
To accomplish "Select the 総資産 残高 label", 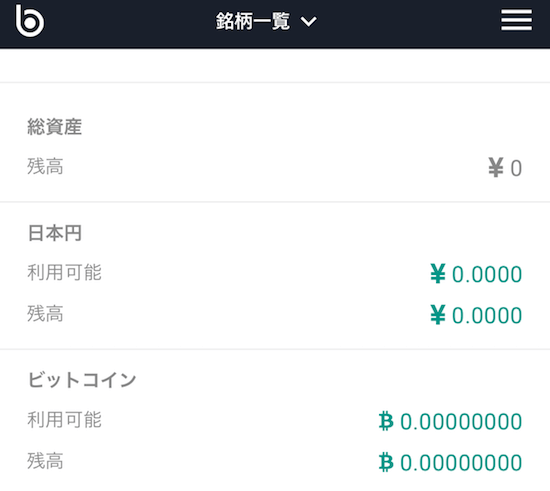I will 45,166.
